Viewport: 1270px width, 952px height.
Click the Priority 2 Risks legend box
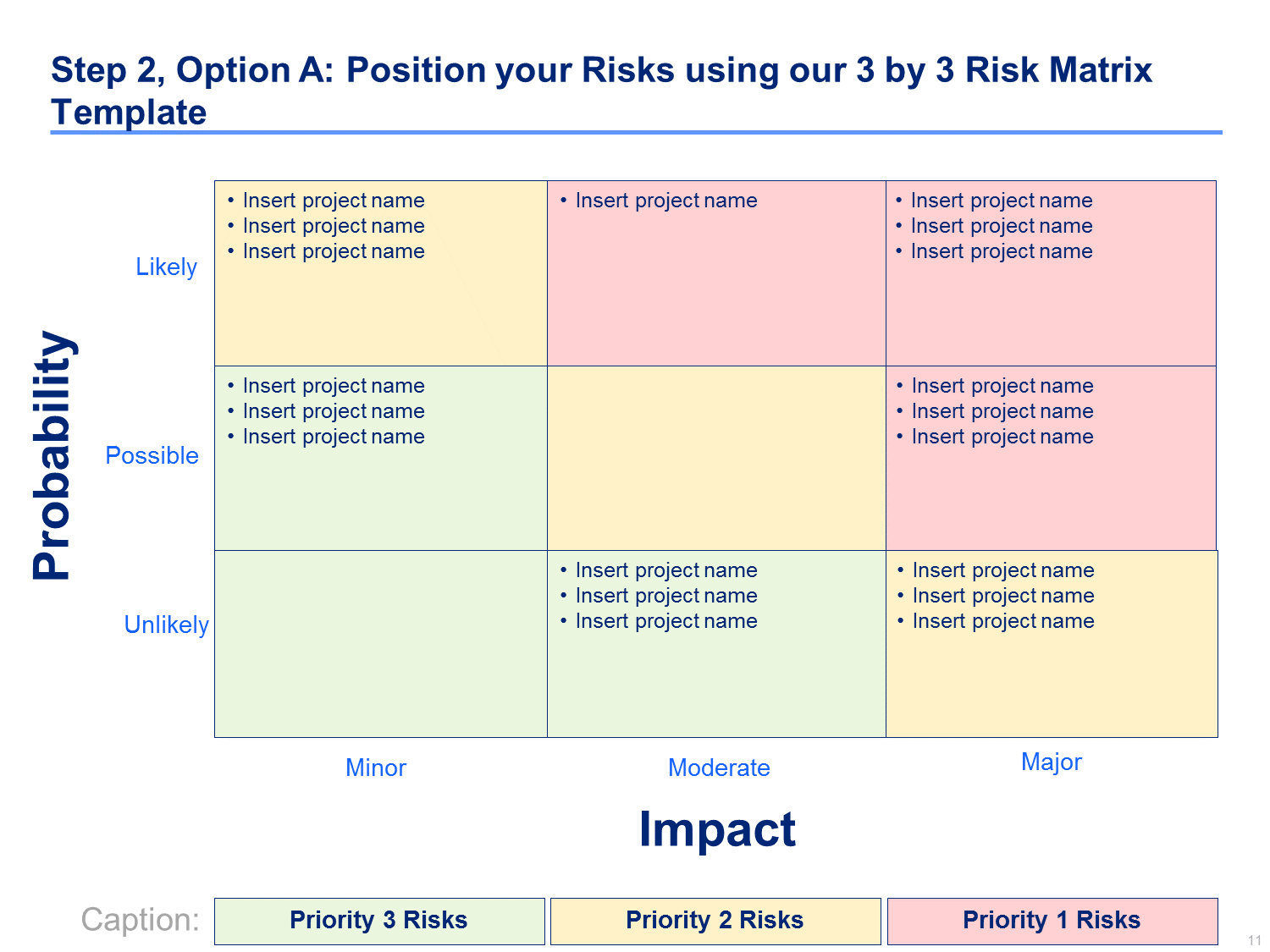[x=715, y=921]
